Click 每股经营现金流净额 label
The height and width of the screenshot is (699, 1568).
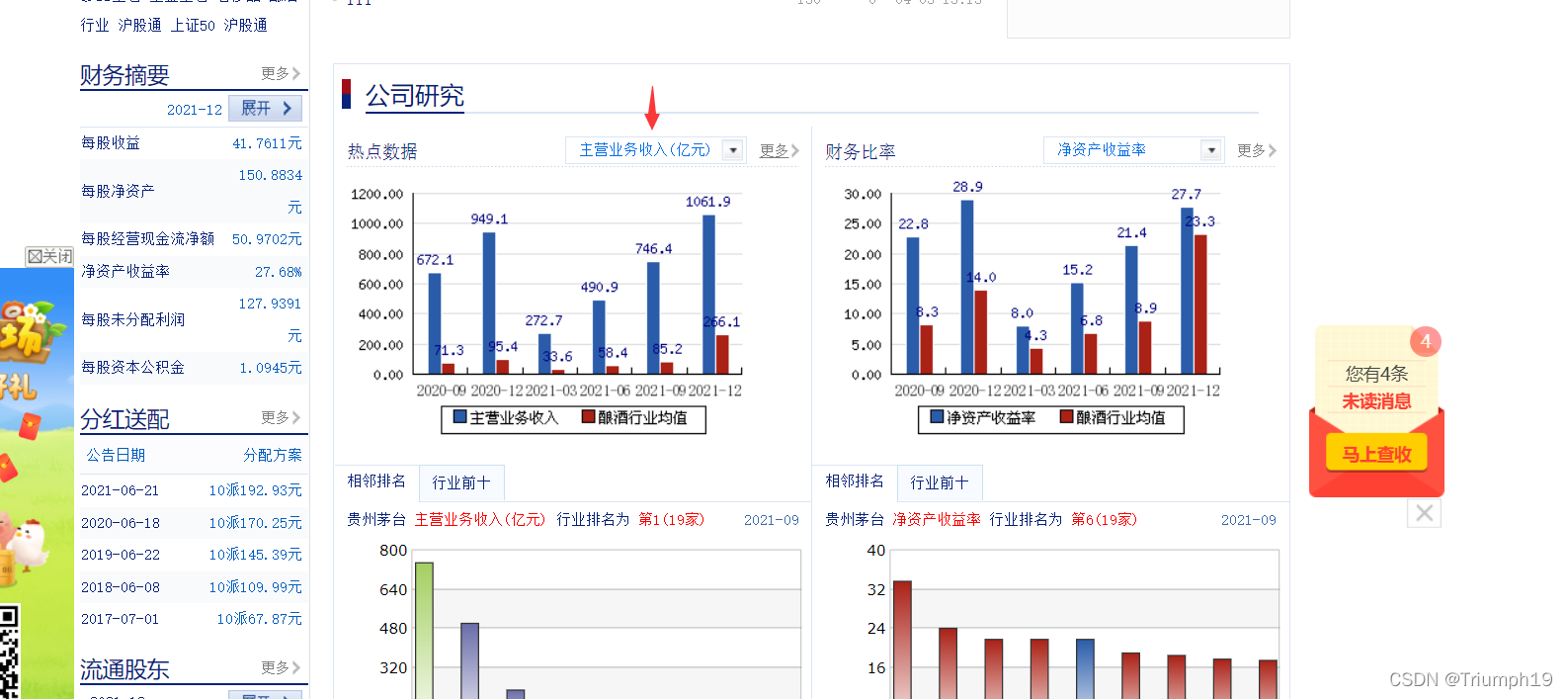[x=147, y=239]
